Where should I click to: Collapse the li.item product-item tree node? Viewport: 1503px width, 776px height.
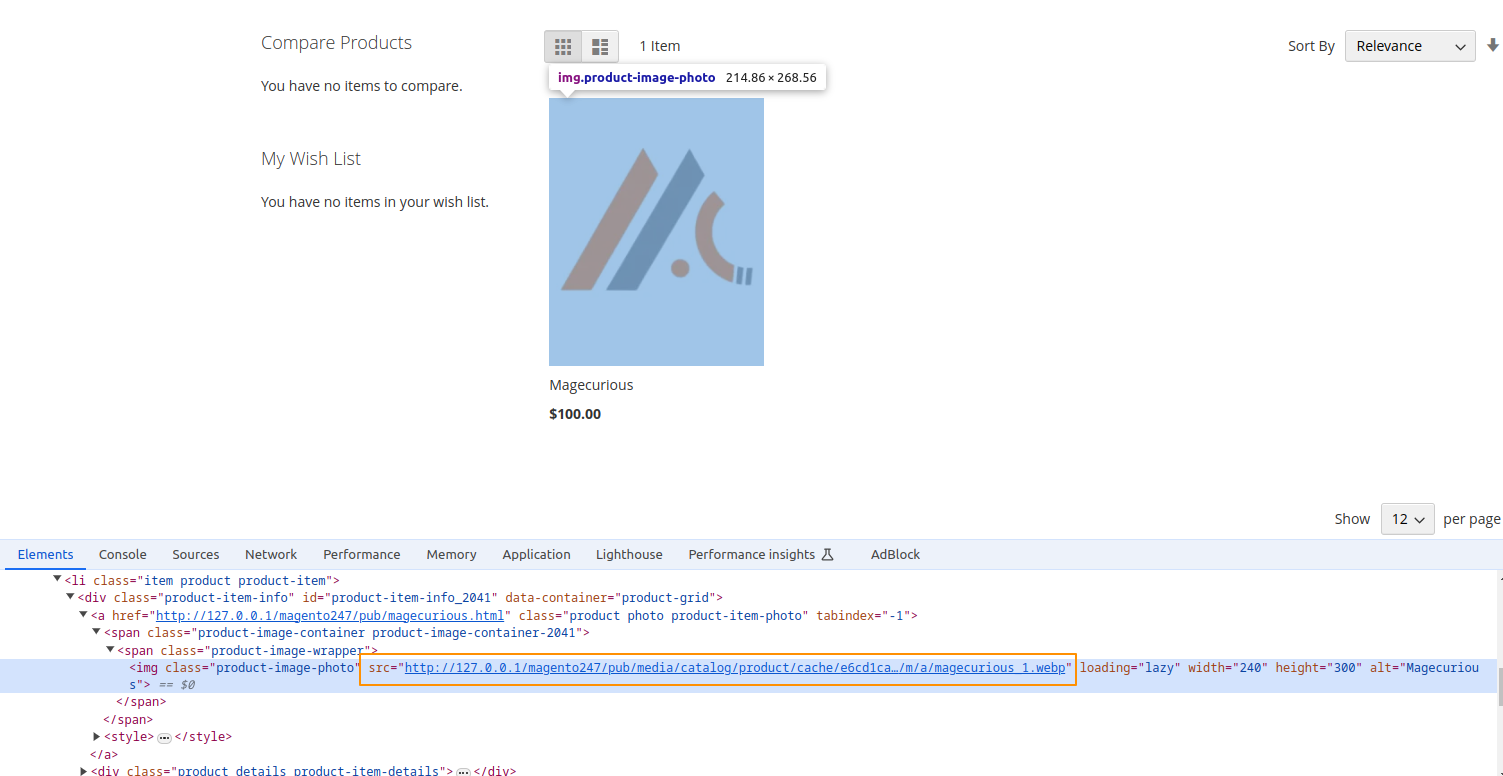click(57, 580)
